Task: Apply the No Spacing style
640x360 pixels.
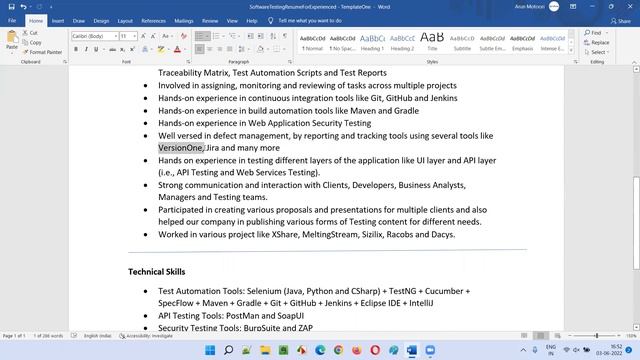Action: [342, 42]
